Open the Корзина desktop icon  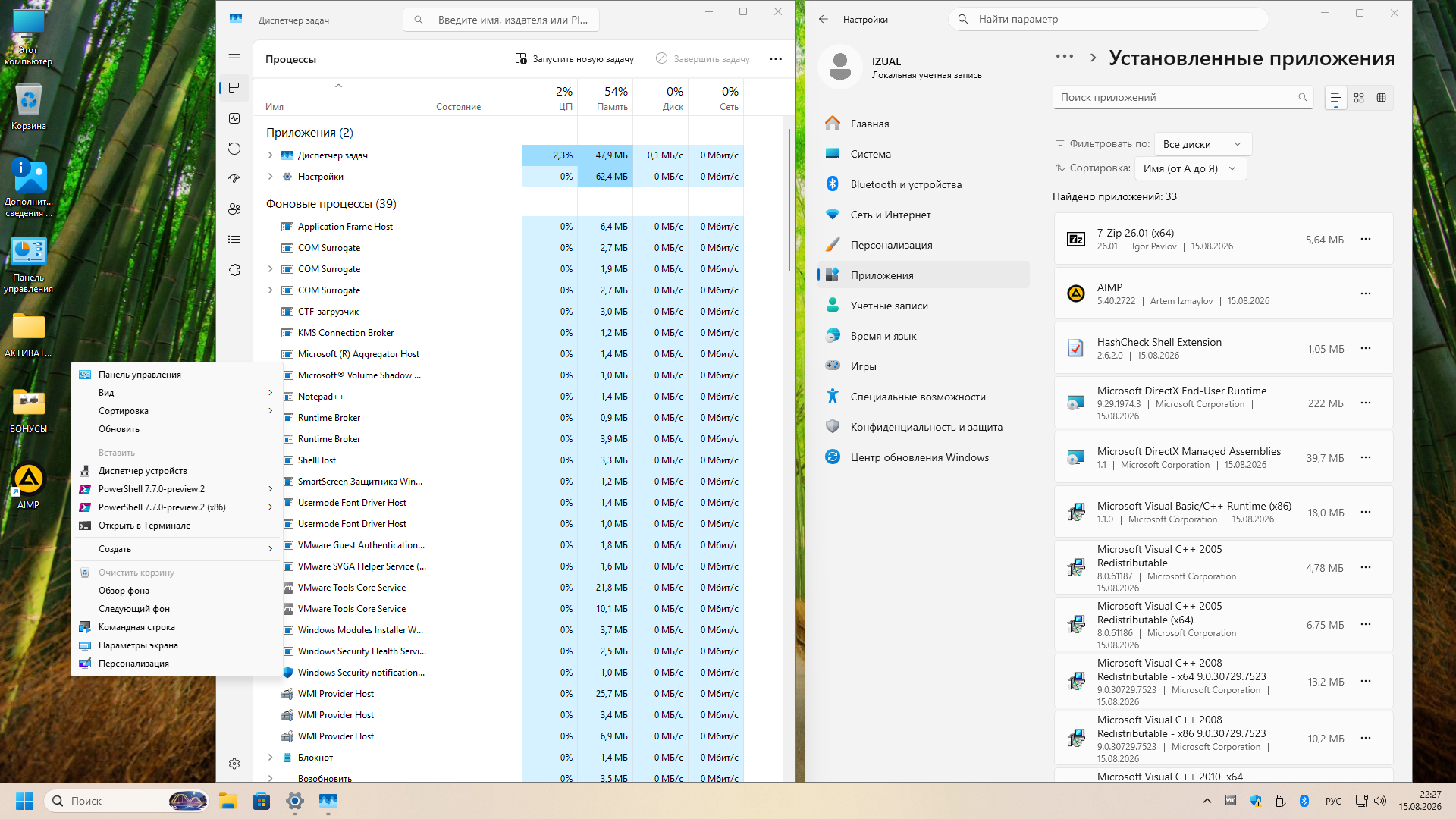29,107
